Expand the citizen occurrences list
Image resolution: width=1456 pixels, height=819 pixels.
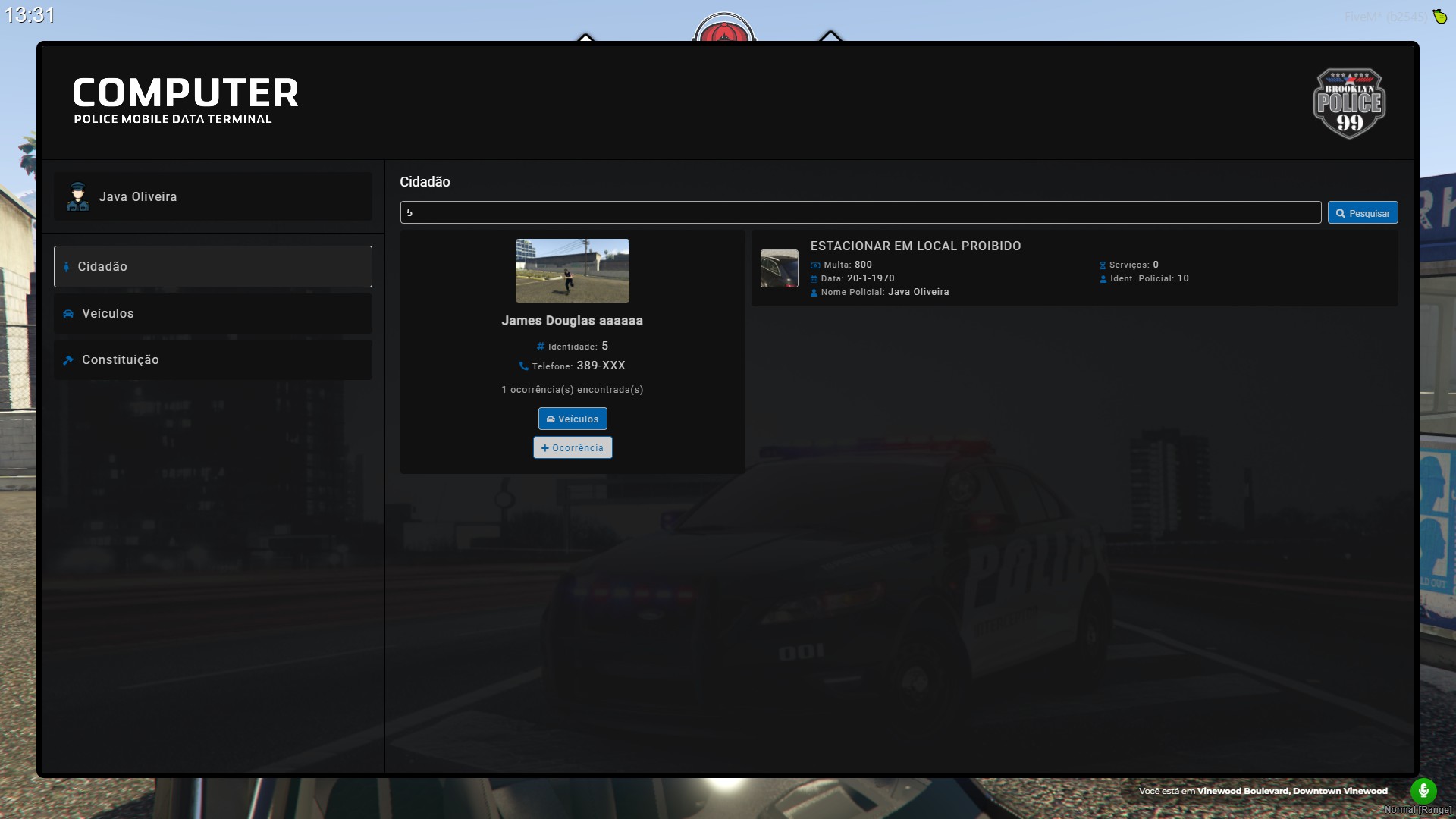click(572, 447)
